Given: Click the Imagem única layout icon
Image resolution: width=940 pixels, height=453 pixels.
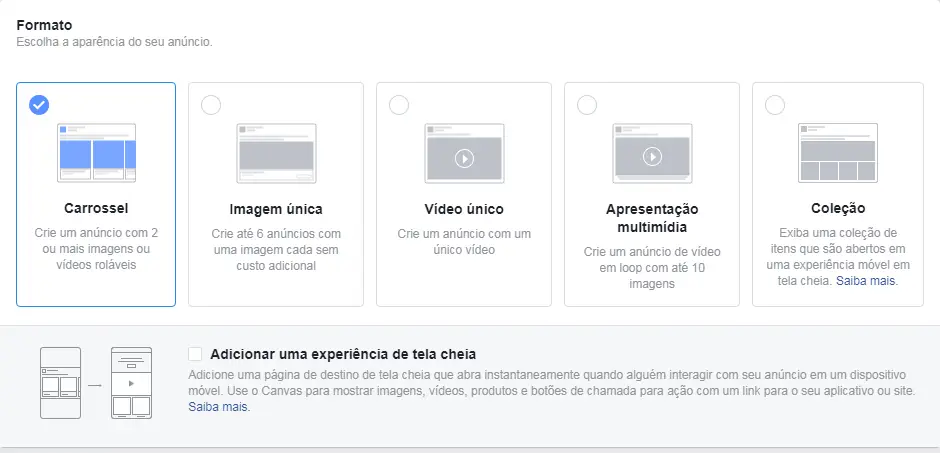Looking at the screenshot, I should pyautogui.click(x=276, y=153).
